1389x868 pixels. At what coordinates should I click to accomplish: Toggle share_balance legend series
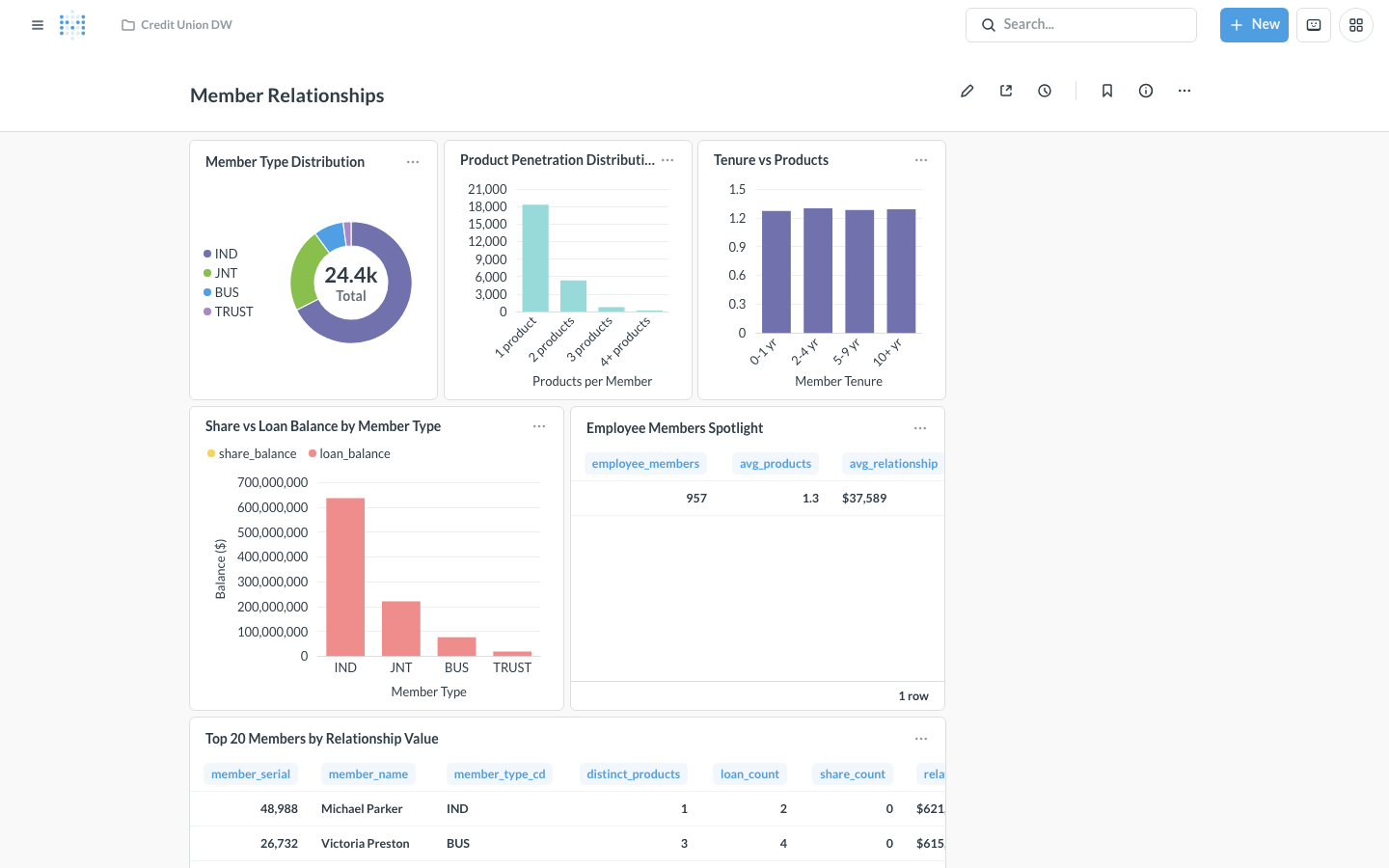[x=252, y=453]
